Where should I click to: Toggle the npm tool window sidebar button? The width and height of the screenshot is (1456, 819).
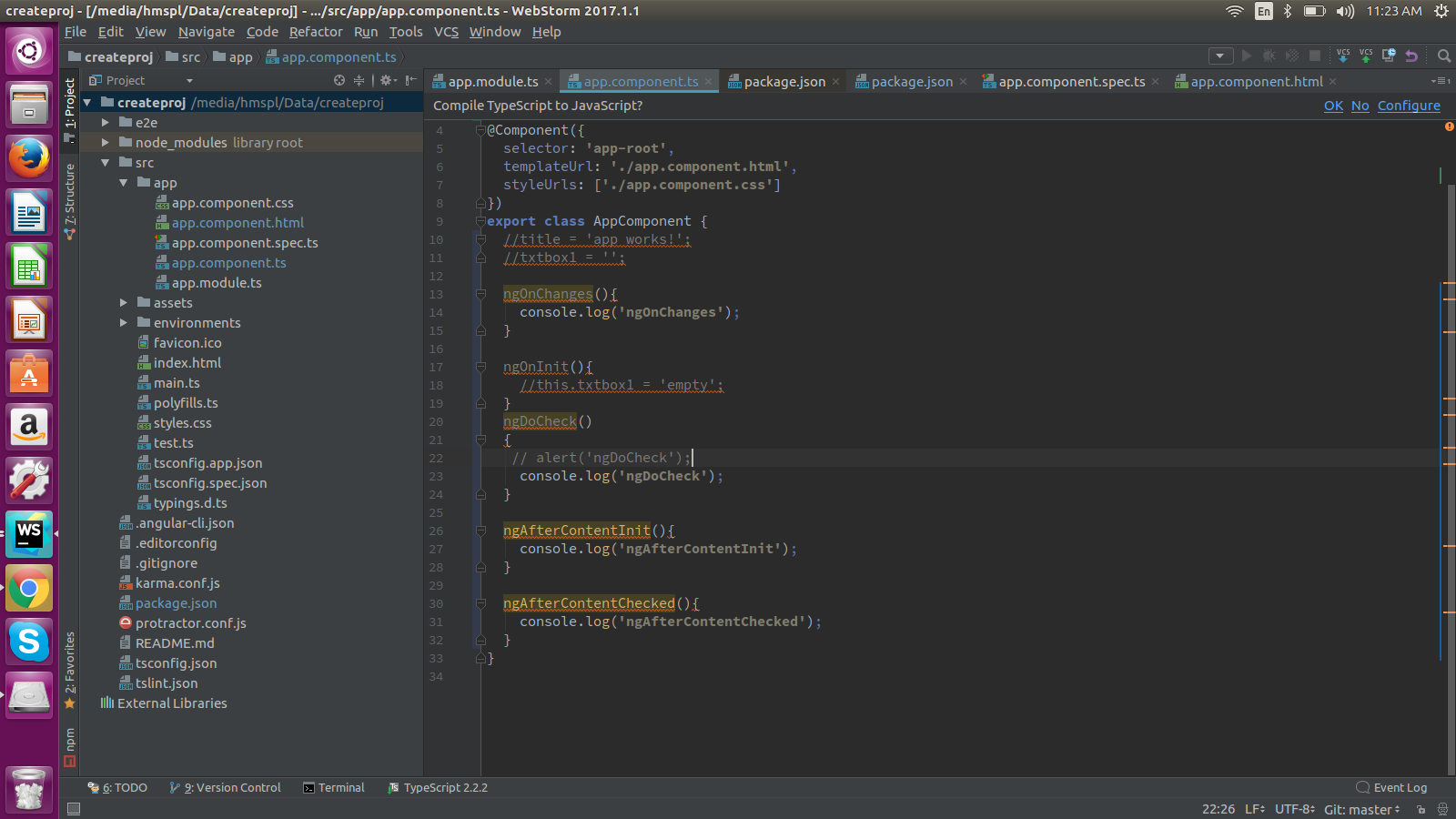click(69, 747)
